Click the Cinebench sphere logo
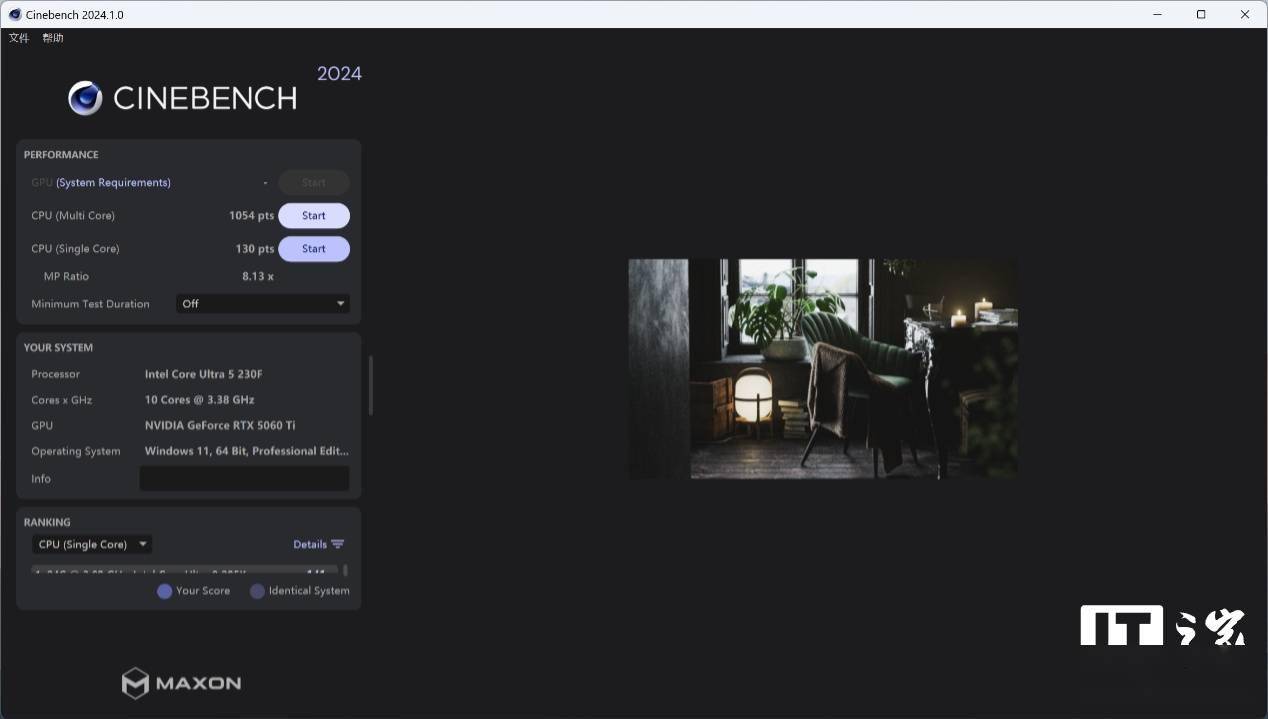 [85, 98]
